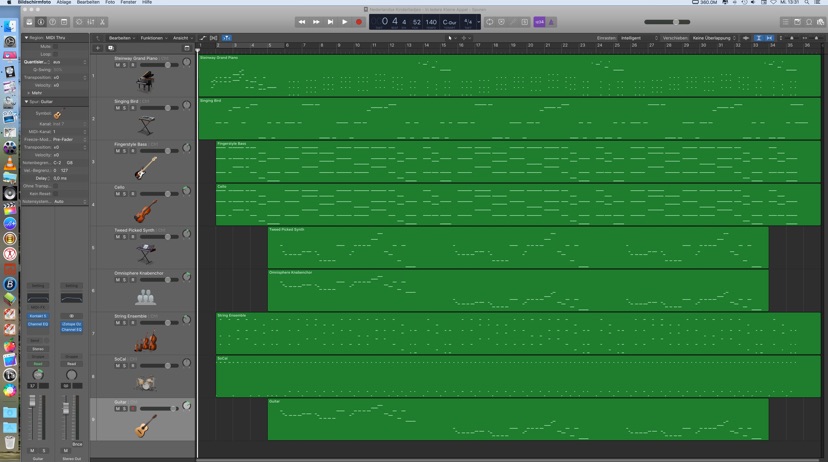The image size is (828, 462).
Task: Collapse the Region MIDI Thru disclosure triangle
Action: (26, 38)
